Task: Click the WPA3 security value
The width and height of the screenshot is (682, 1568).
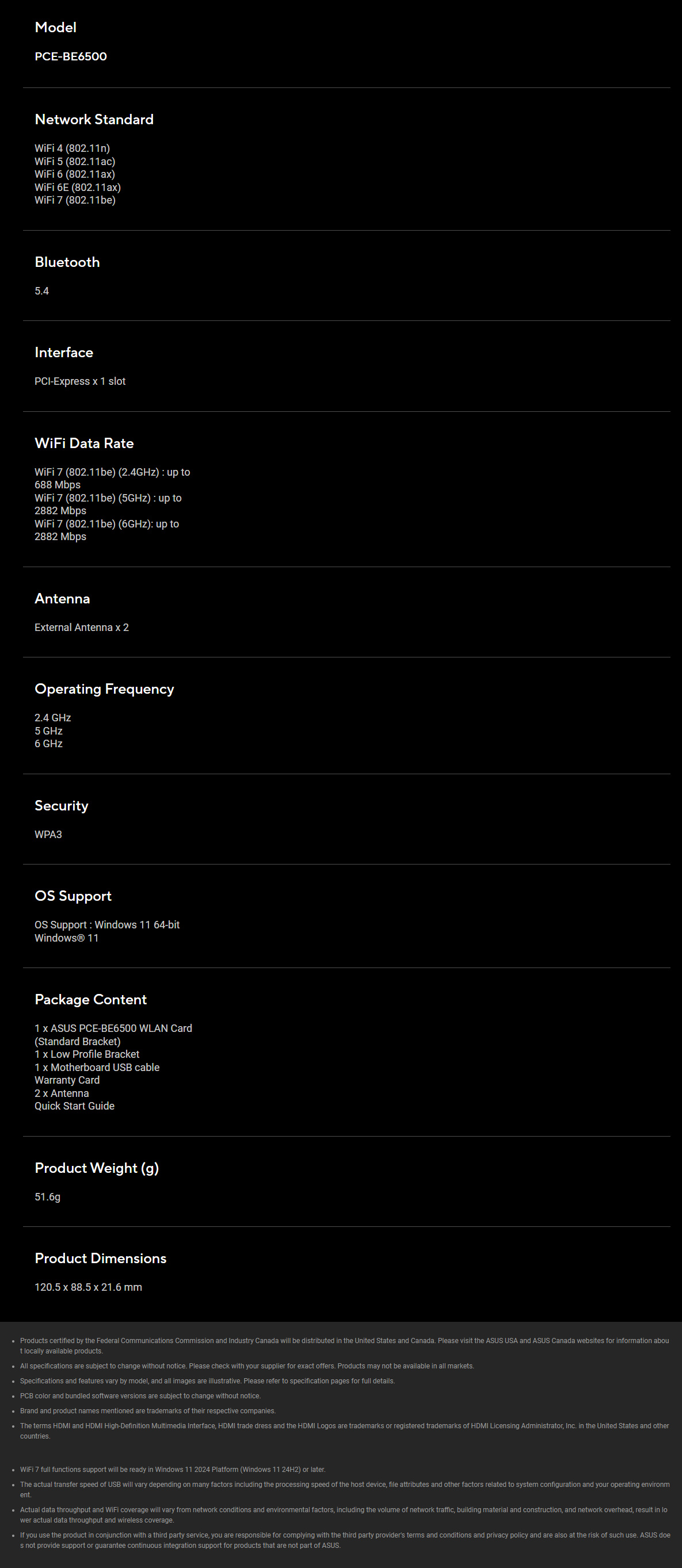Action: pyautogui.click(x=48, y=835)
